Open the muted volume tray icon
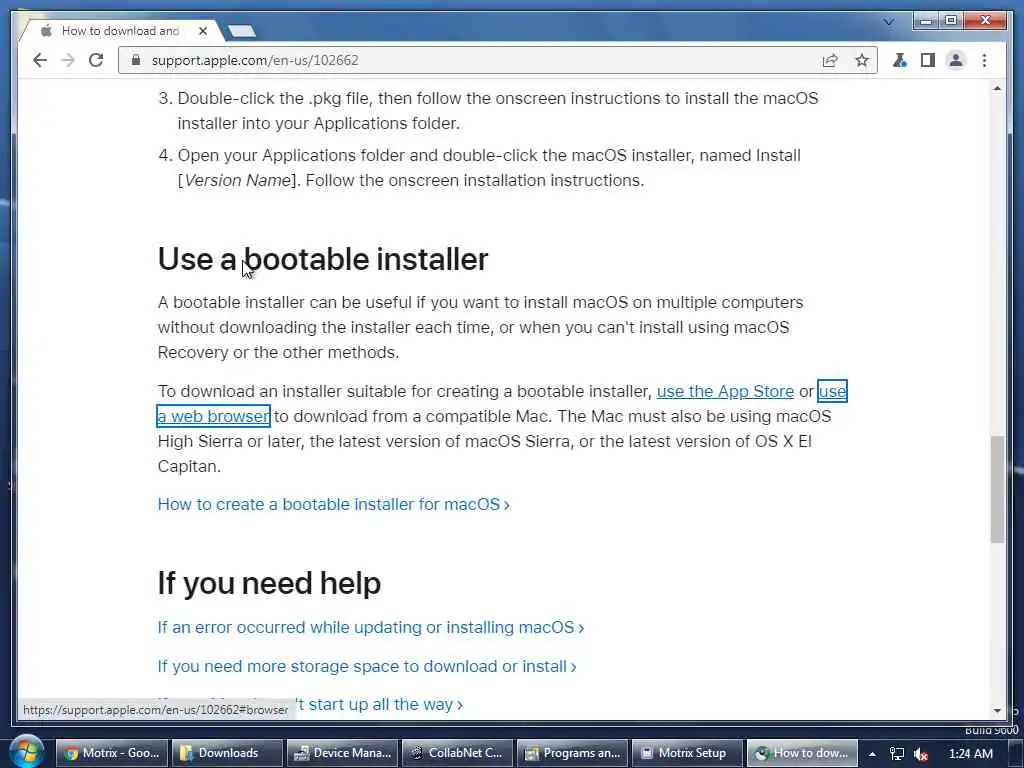1024x768 pixels. (x=921, y=754)
